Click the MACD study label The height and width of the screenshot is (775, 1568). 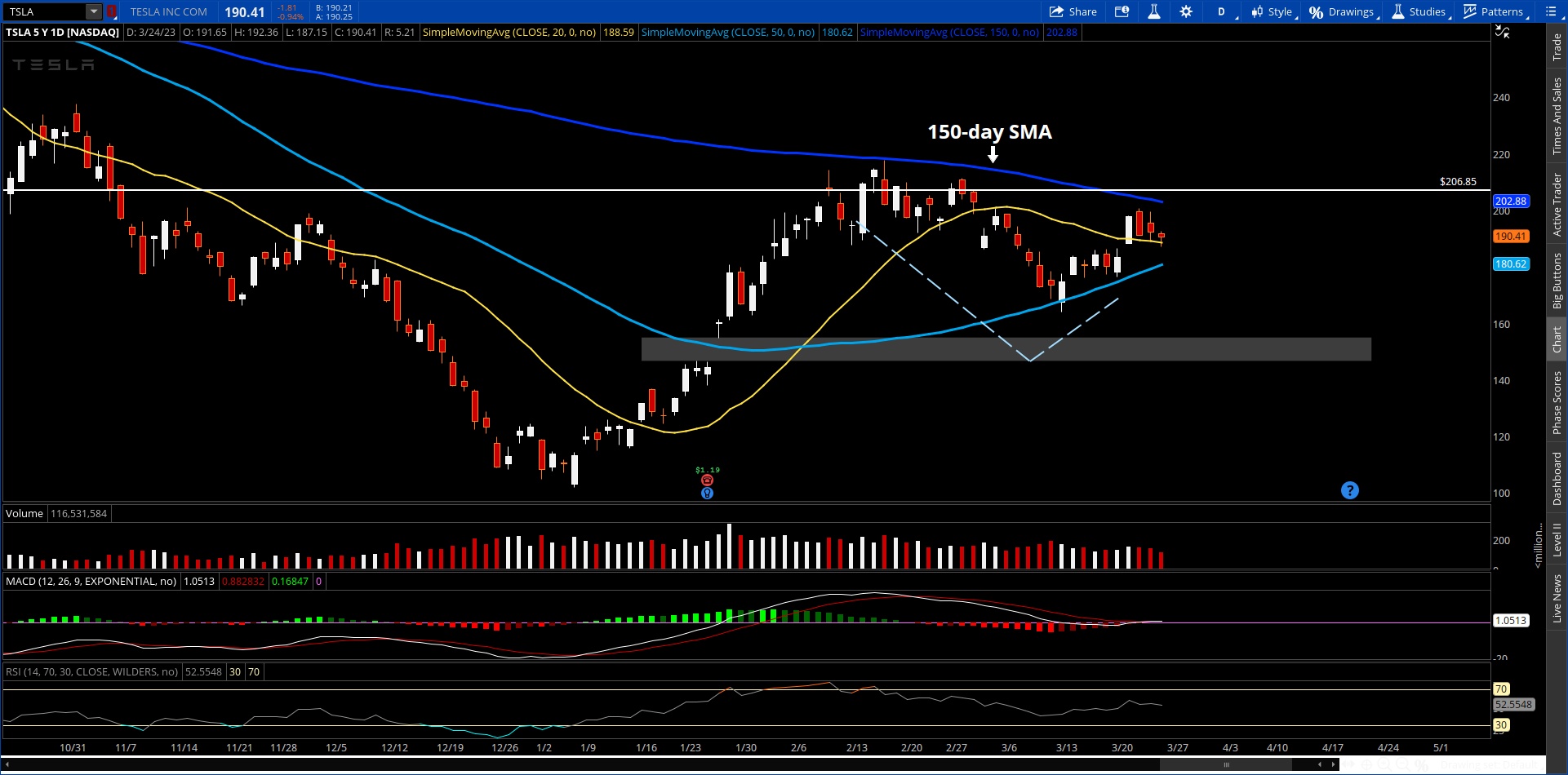coord(91,581)
